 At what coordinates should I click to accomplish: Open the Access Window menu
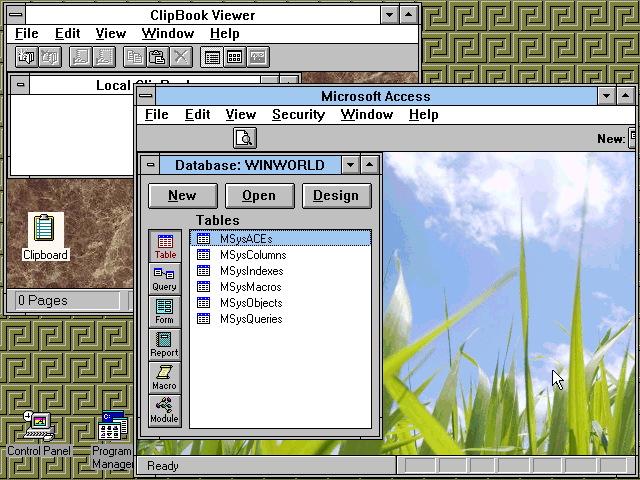367,115
